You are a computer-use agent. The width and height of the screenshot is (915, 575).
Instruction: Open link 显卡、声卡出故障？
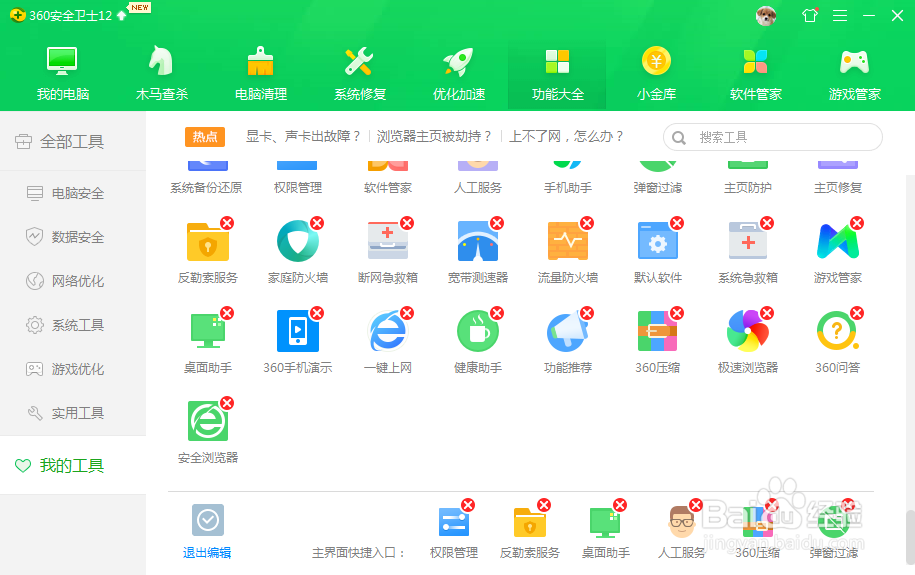point(303,137)
